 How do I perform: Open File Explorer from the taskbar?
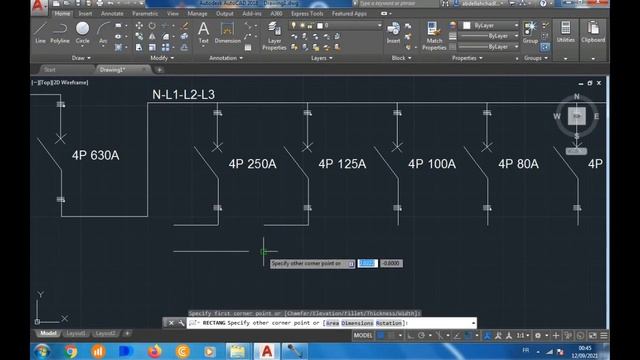click(237, 351)
